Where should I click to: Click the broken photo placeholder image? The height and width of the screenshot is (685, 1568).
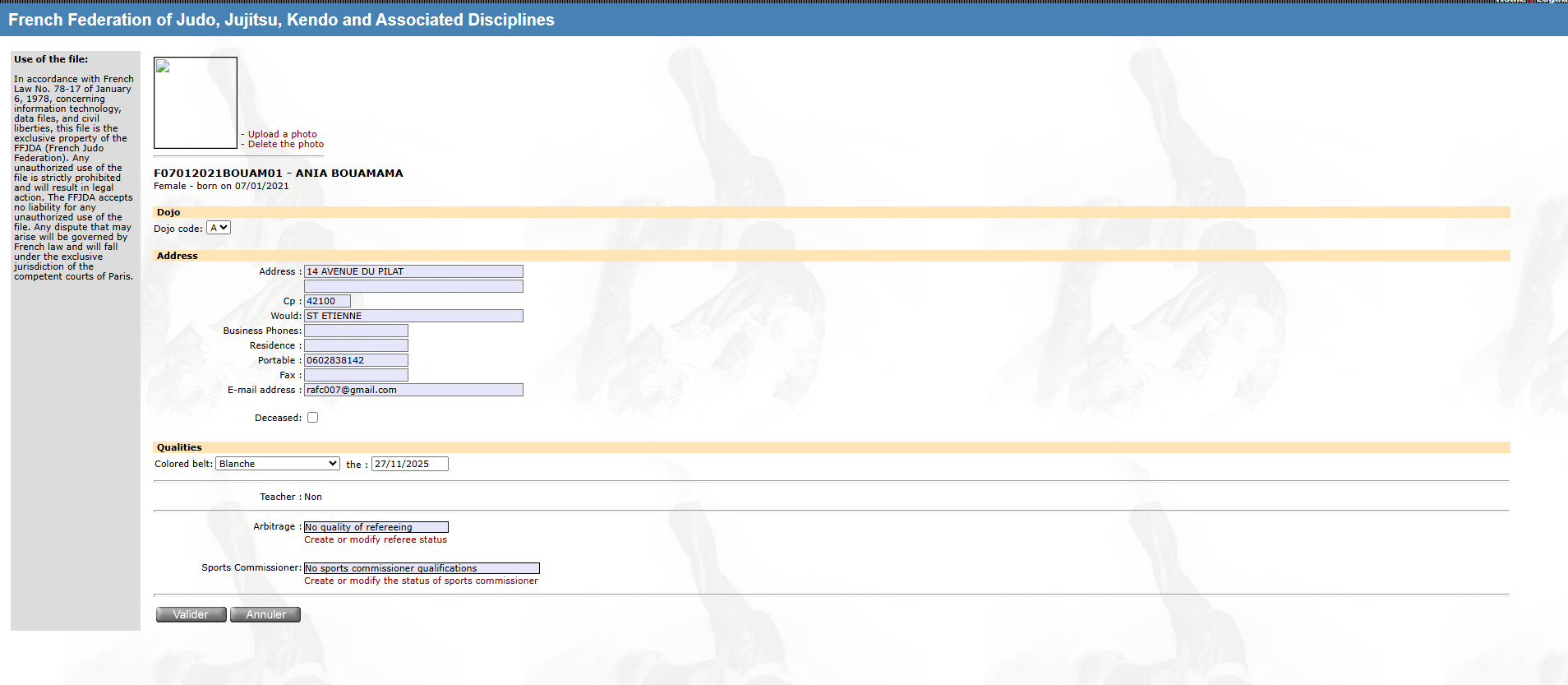(x=195, y=102)
